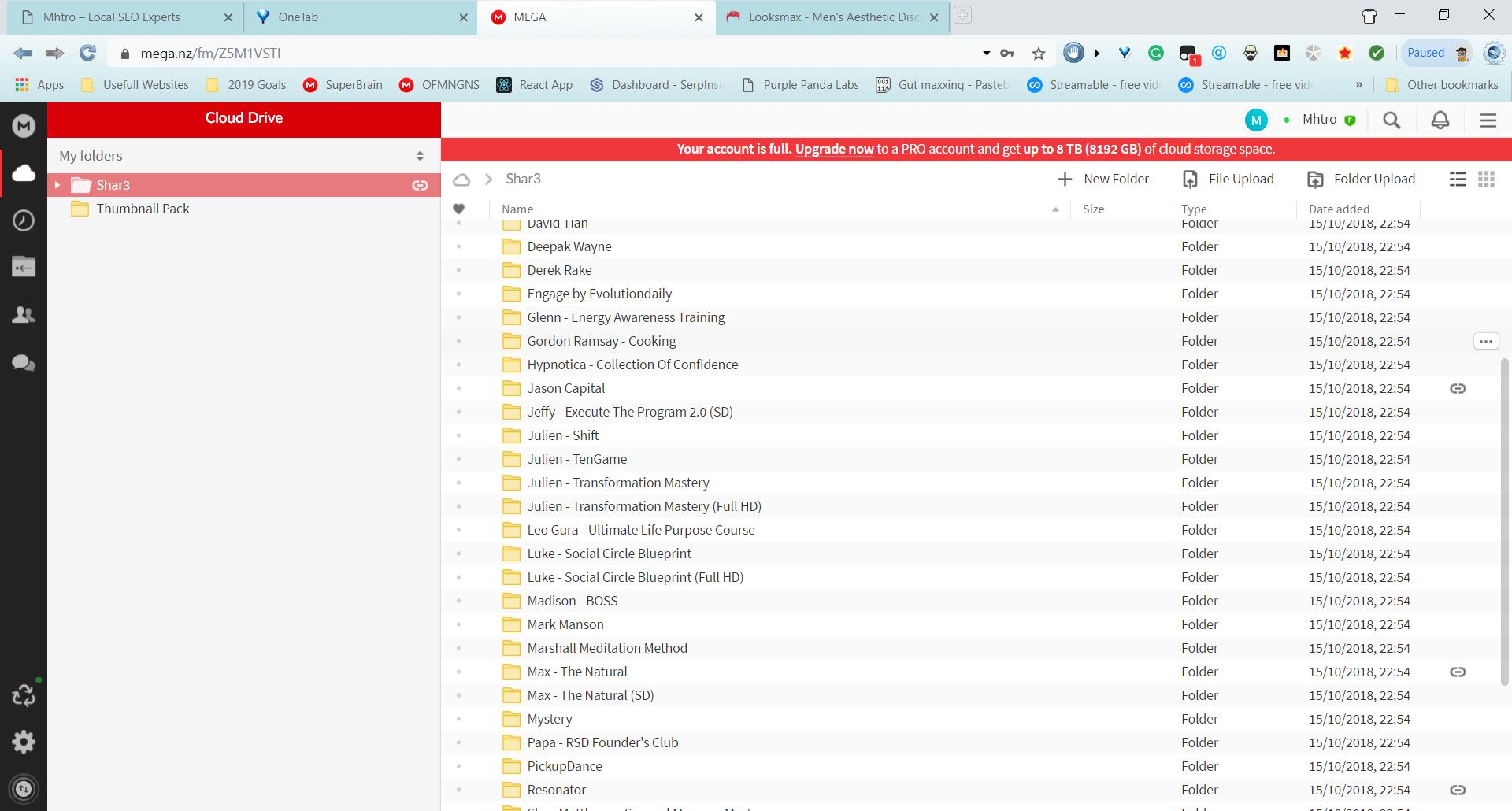This screenshot has height=811, width=1512.
Task: Click the link icon on Max - The Natural row
Action: pyautogui.click(x=1458, y=672)
